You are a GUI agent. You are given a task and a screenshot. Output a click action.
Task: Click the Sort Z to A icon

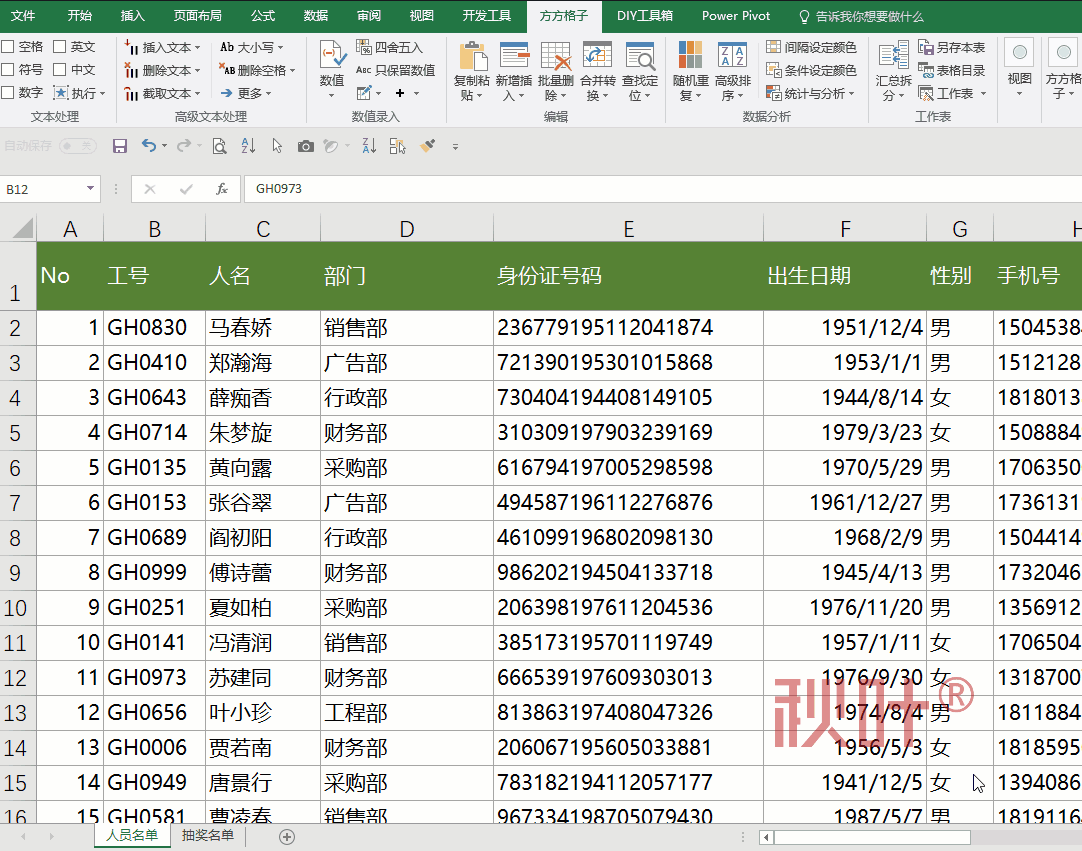[369, 146]
